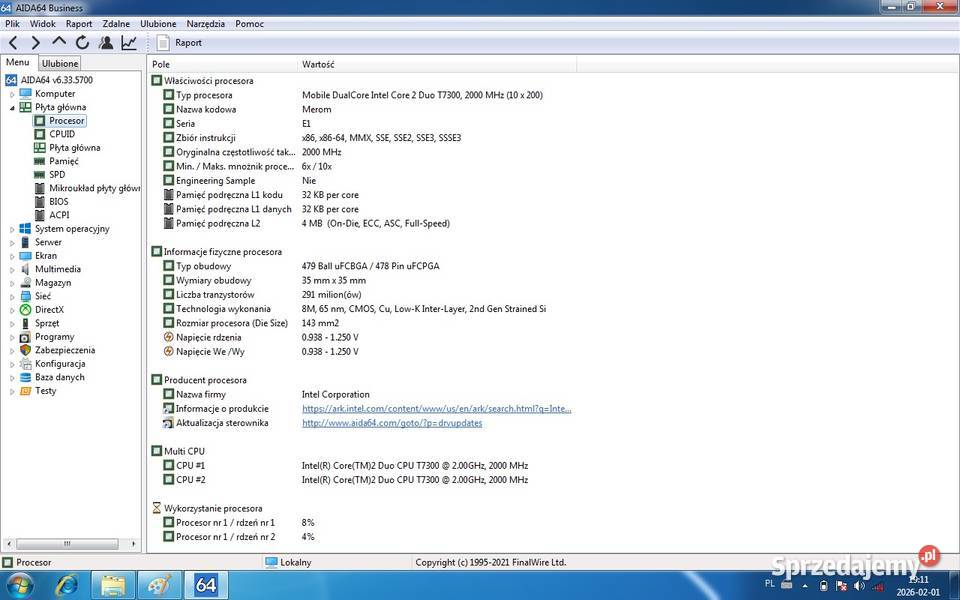960x600 pixels.
Task: Open the Intel ark processor info link
Action: [x=437, y=408]
